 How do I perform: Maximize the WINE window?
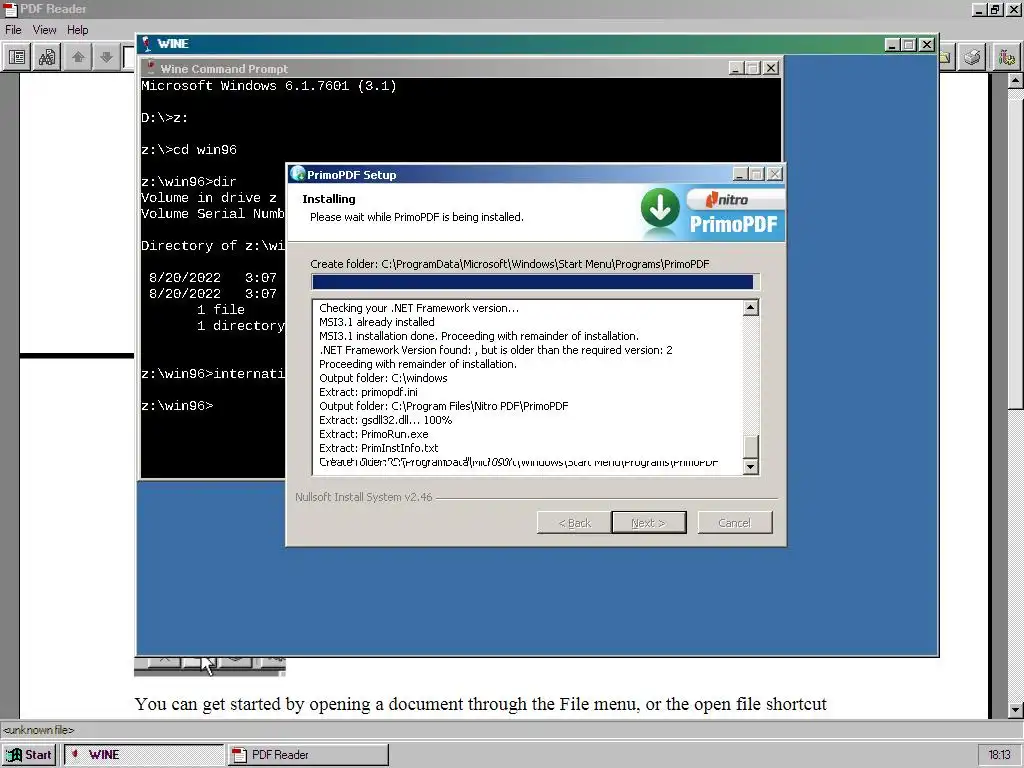point(909,44)
